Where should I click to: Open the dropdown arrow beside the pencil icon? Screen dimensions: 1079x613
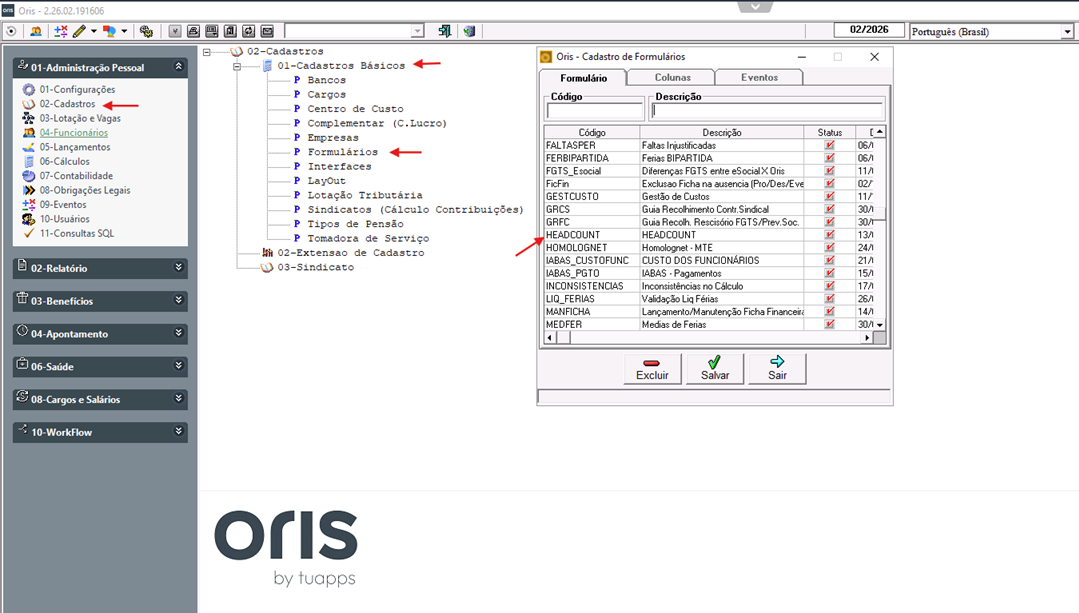pyautogui.click(x=94, y=31)
